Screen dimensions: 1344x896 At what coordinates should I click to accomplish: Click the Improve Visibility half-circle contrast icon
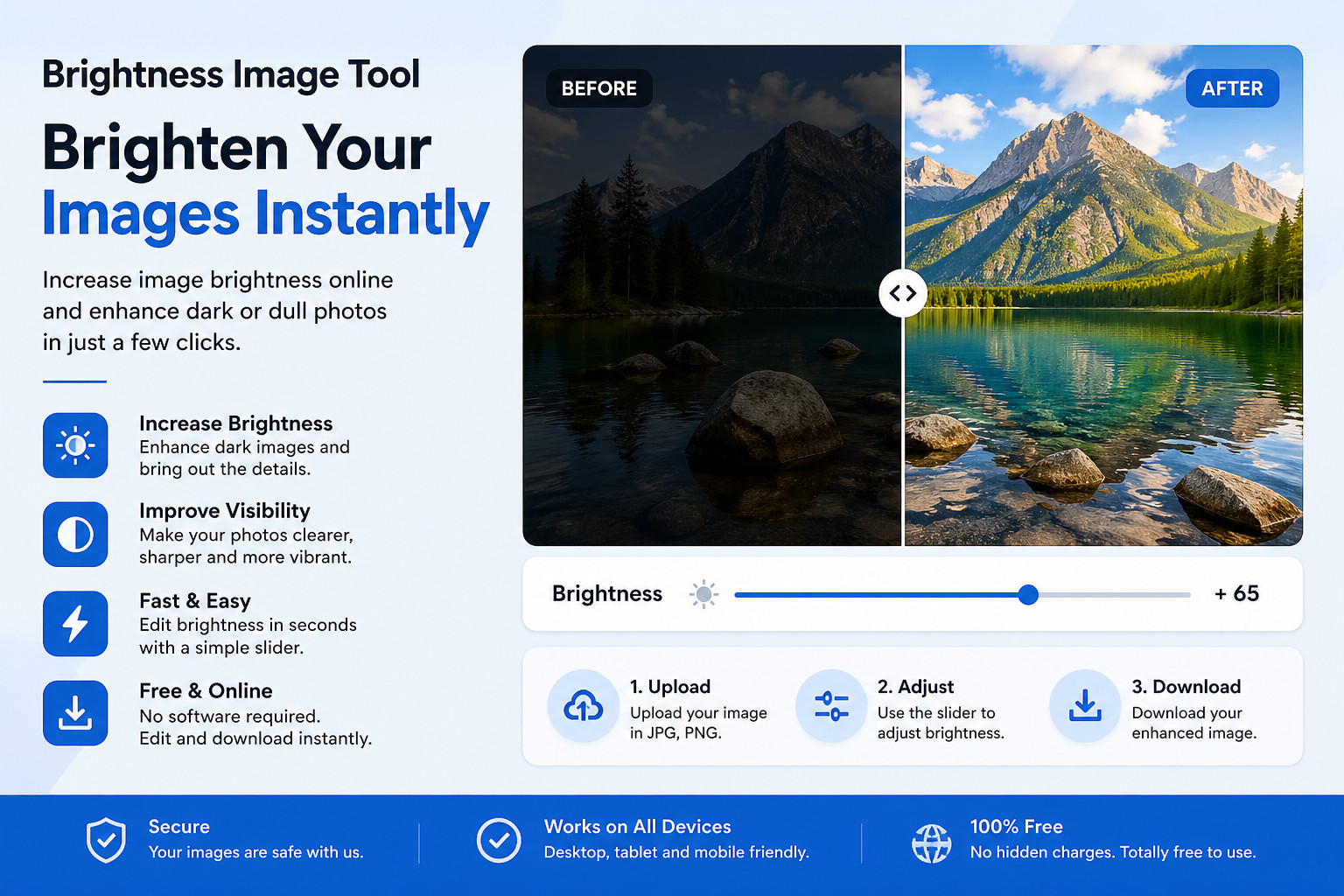[75, 535]
